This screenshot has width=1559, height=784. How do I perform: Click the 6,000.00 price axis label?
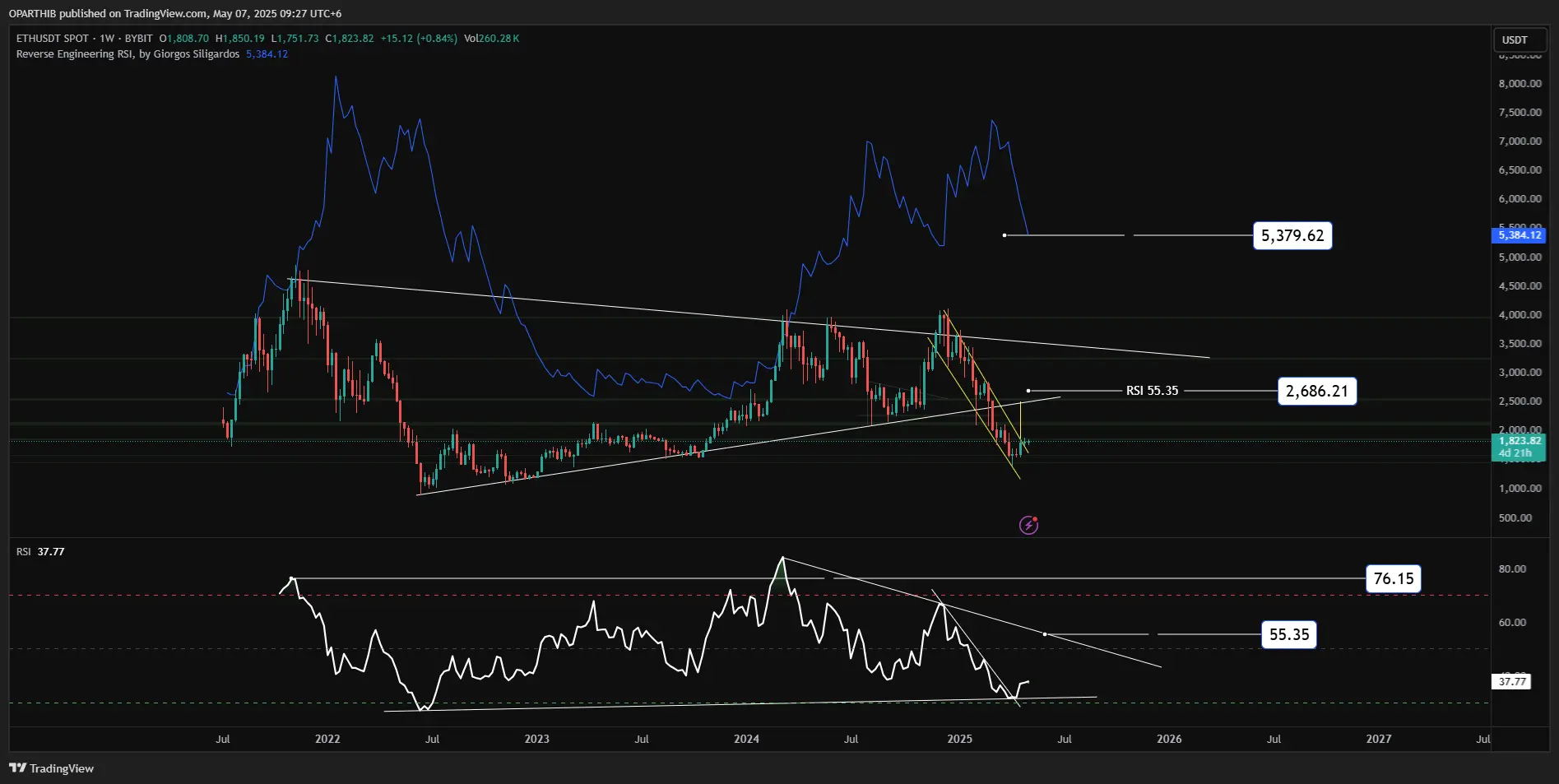[1520, 198]
